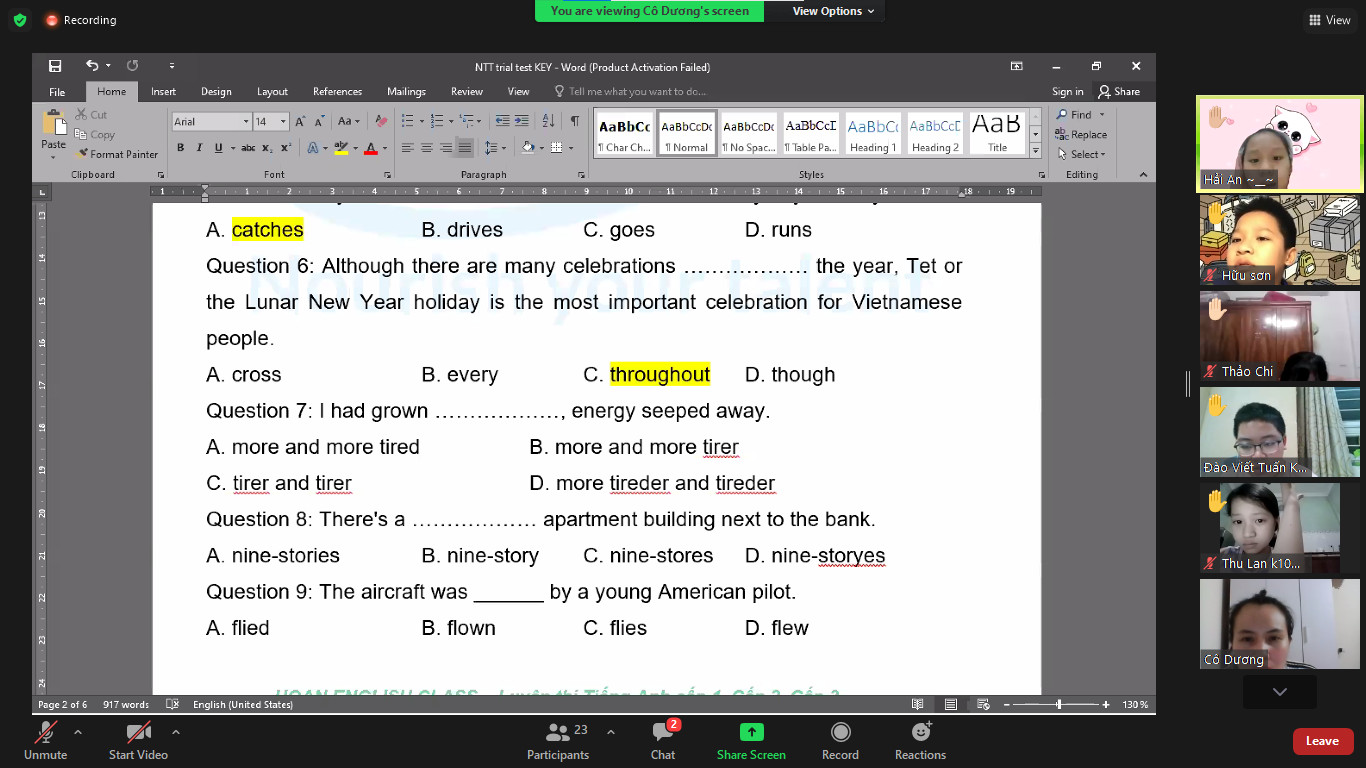
Task: Open the References tab
Action: pos(337,91)
